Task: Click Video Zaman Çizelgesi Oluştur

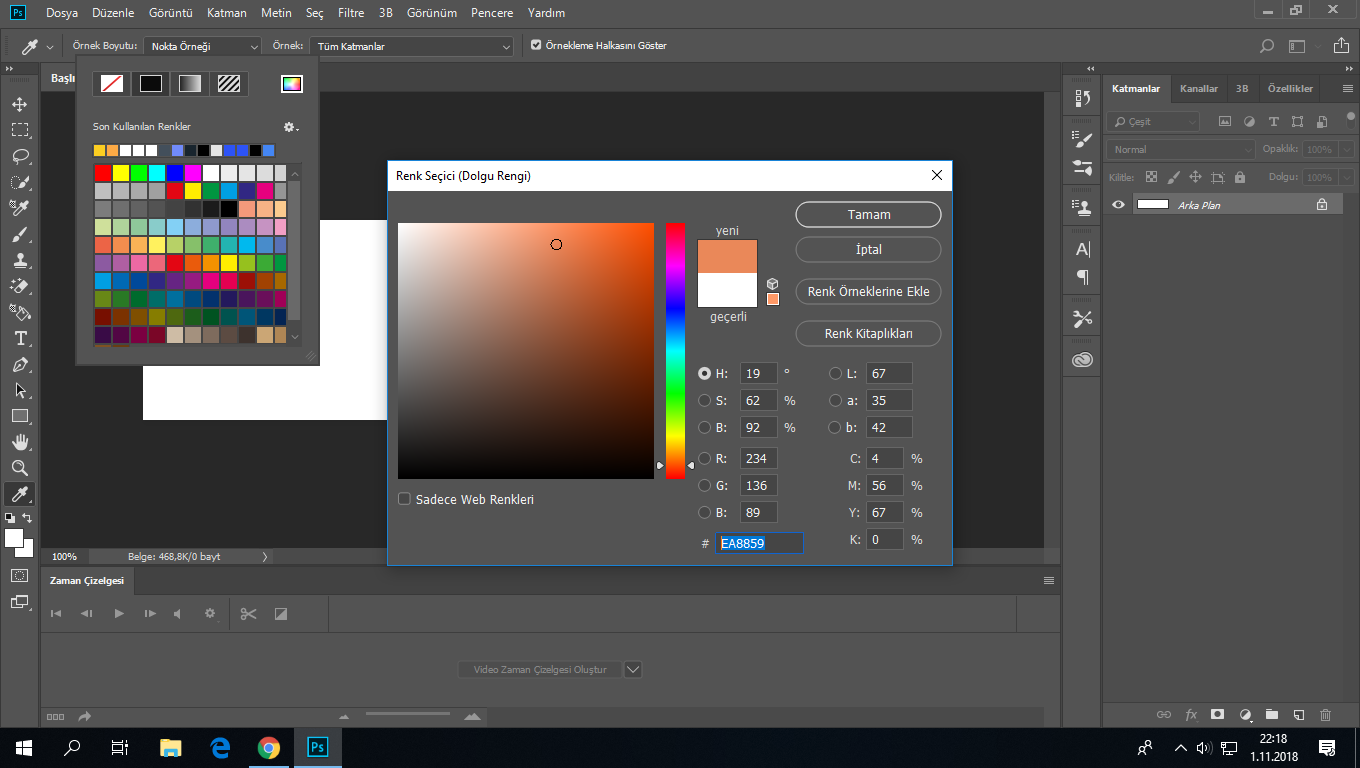Action: pos(540,669)
